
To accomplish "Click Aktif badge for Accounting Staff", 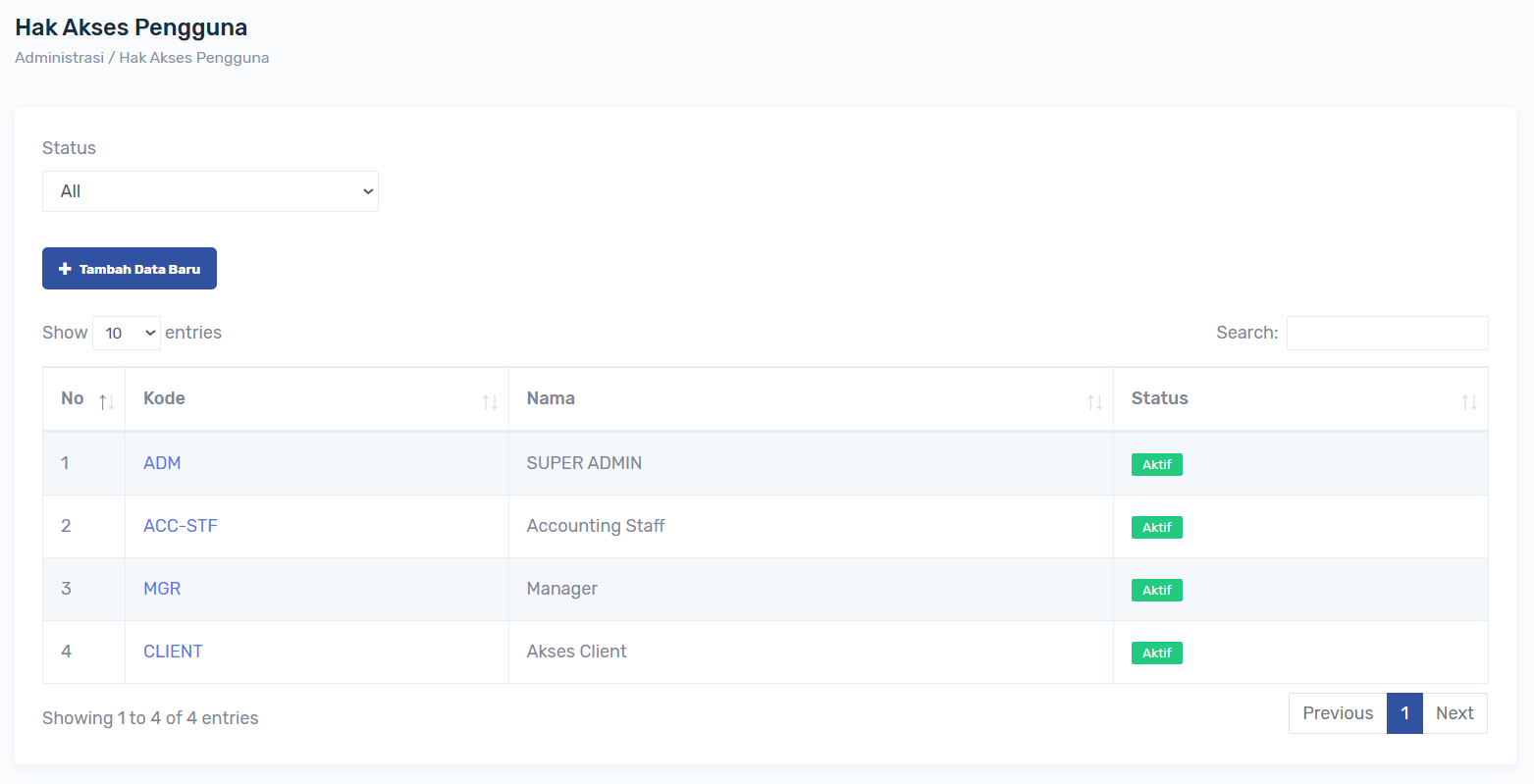I will coord(1156,528).
